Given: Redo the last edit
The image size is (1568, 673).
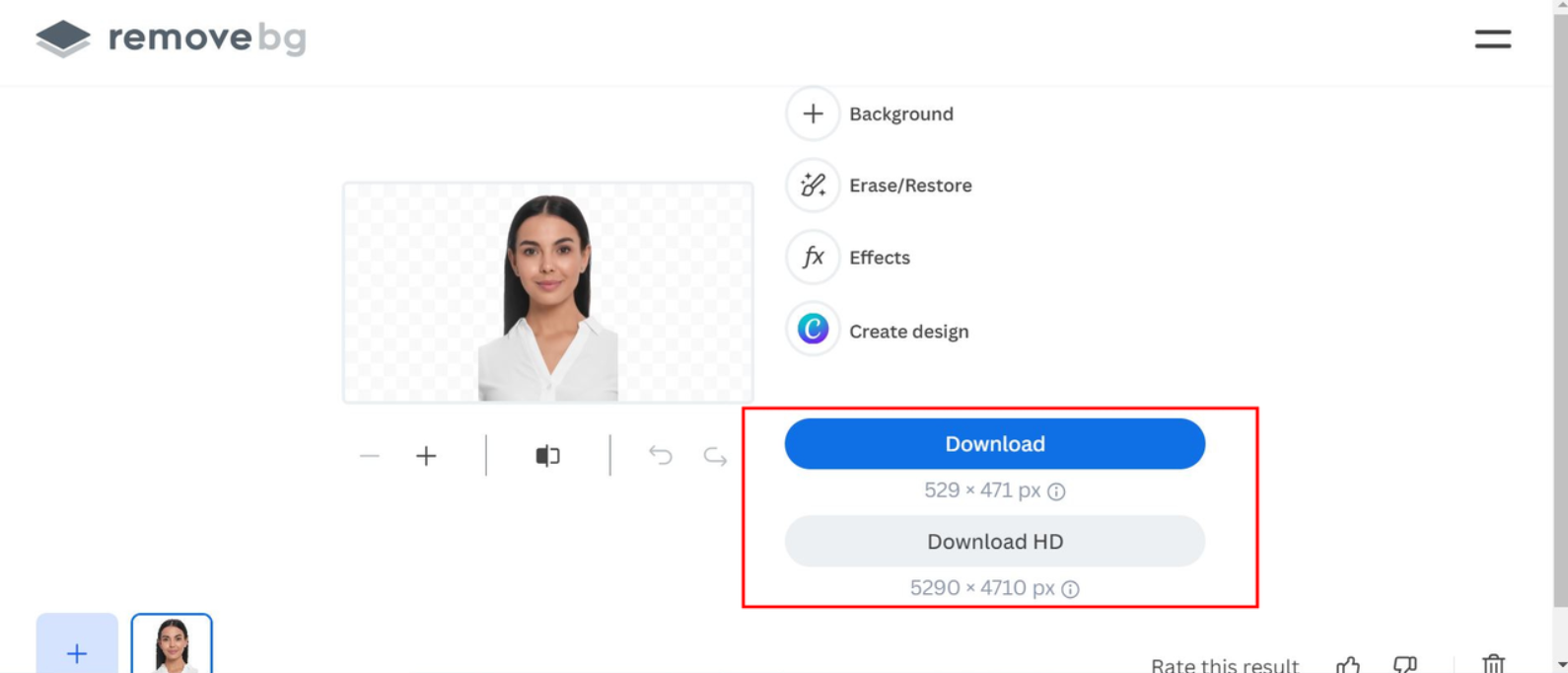Looking at the screenshot, I should click(x=715, y=456).
